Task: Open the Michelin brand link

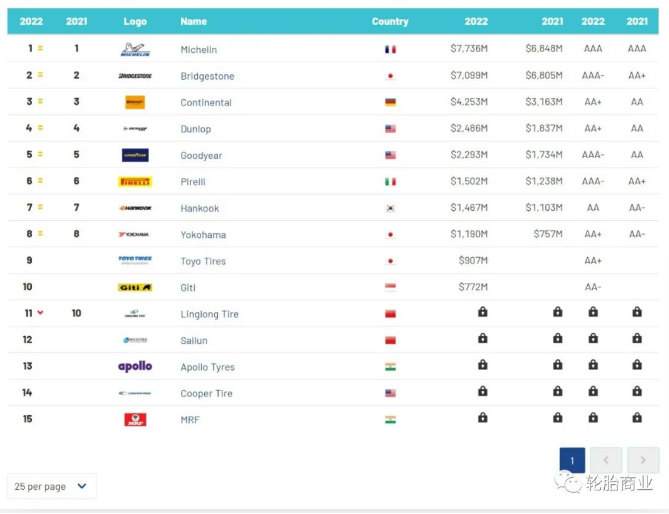Action: [x=199, y=50]
